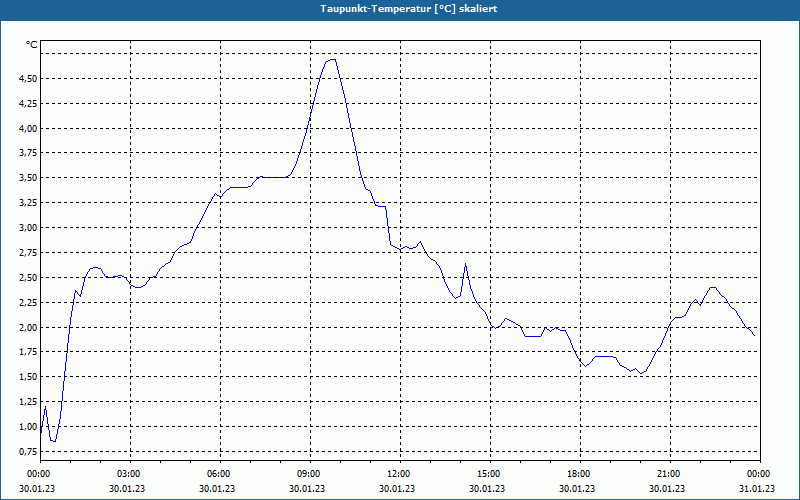This screenshot has height=500, width=800.
Task: Select the 0,75 y-axis label
Action: coord(29,452)
